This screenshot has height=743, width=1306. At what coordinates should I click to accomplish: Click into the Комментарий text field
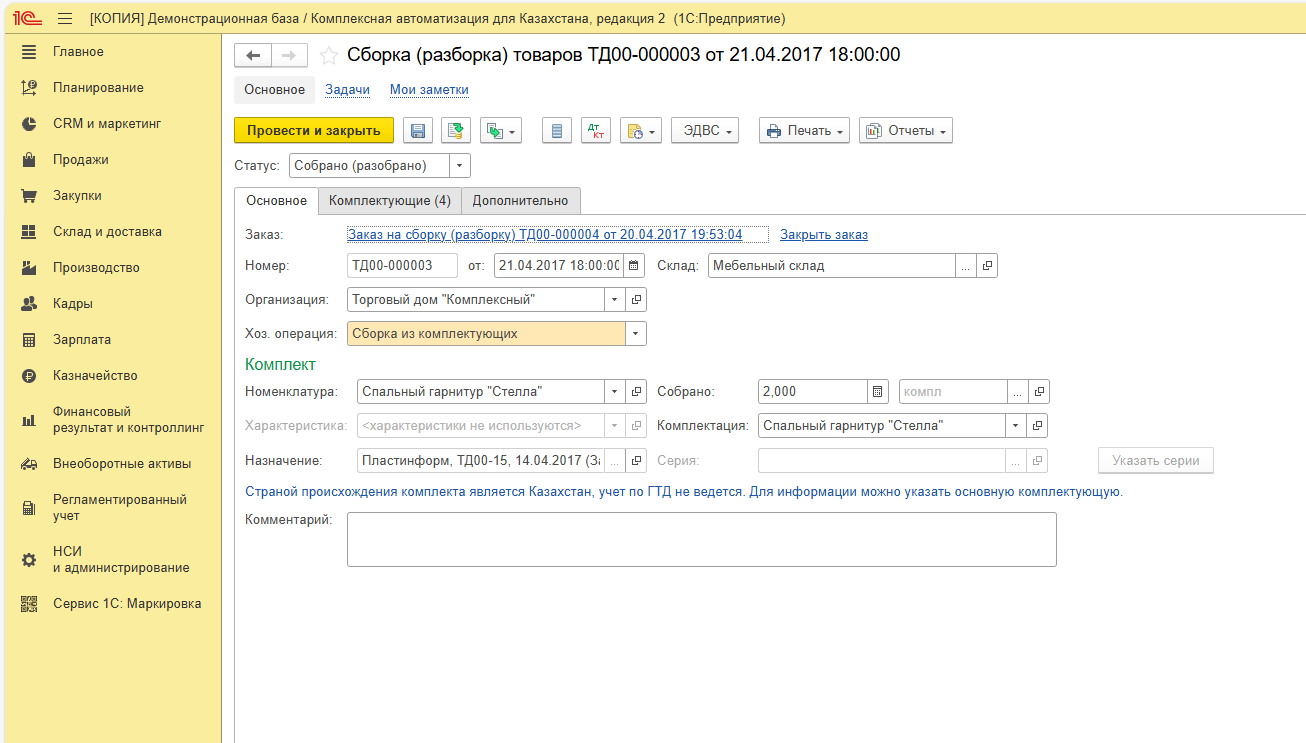coord(701,540)
